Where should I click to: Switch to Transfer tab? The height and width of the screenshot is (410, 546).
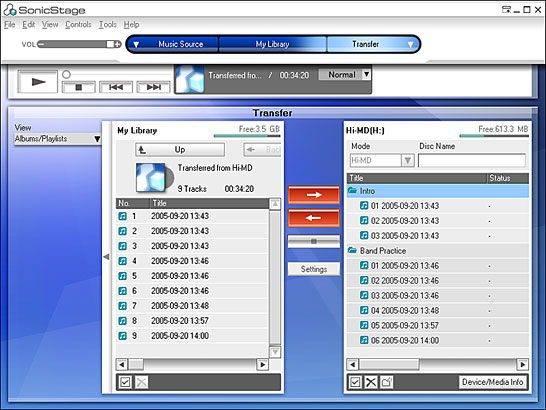pos(366,44)
